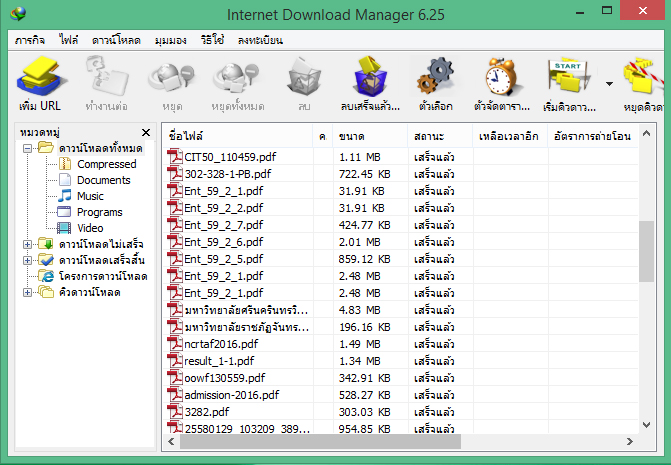Select the Programs category icon
Viewport: 671px width, 465px height.
[64, 212]
